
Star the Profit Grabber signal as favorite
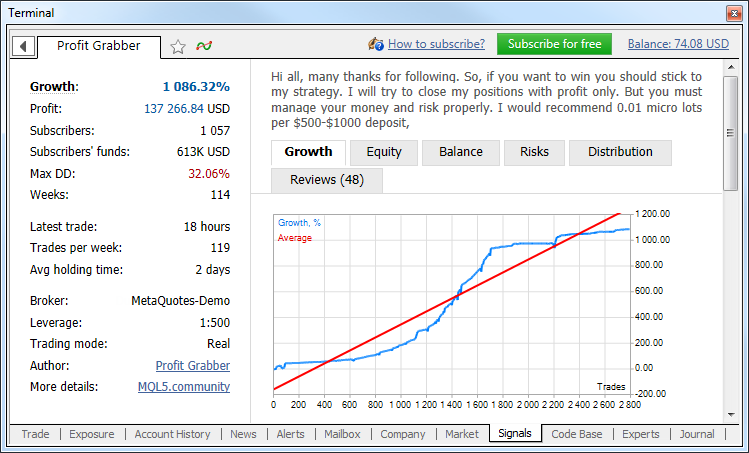point(178,46)
